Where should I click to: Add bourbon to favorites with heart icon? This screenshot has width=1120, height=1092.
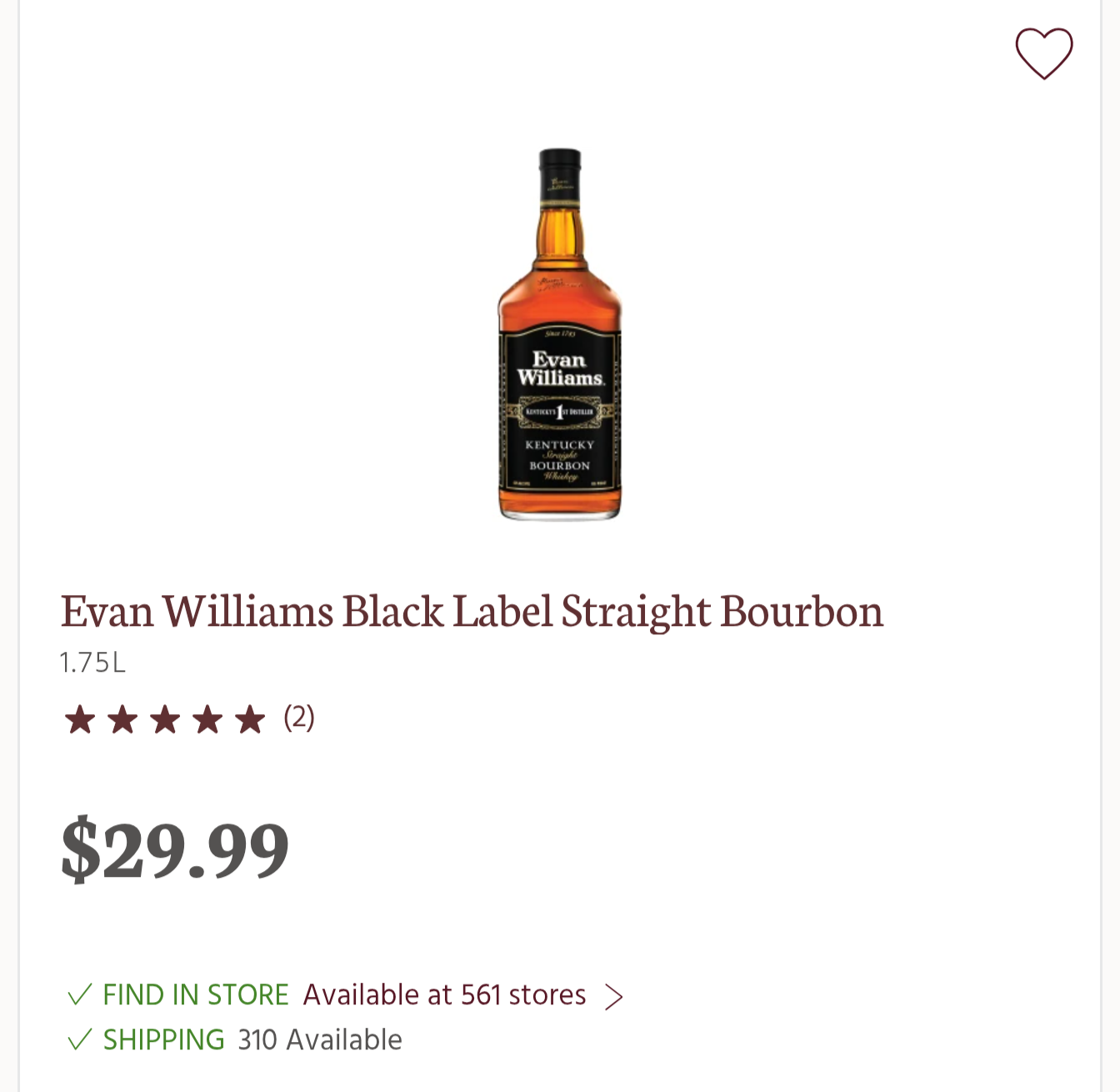1043,53
